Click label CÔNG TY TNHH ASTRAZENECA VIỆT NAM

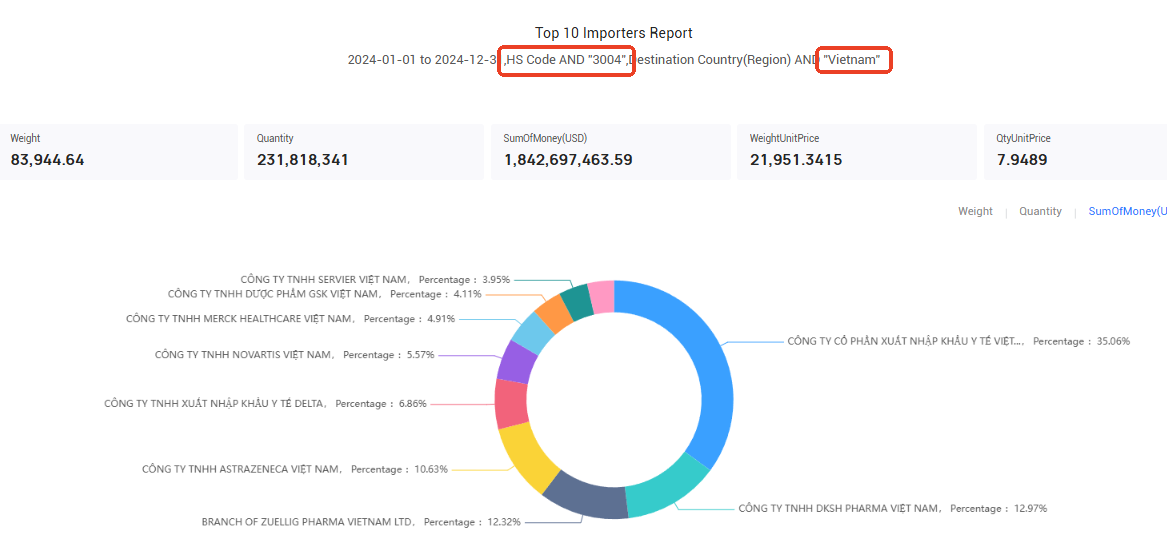(243, 470)
